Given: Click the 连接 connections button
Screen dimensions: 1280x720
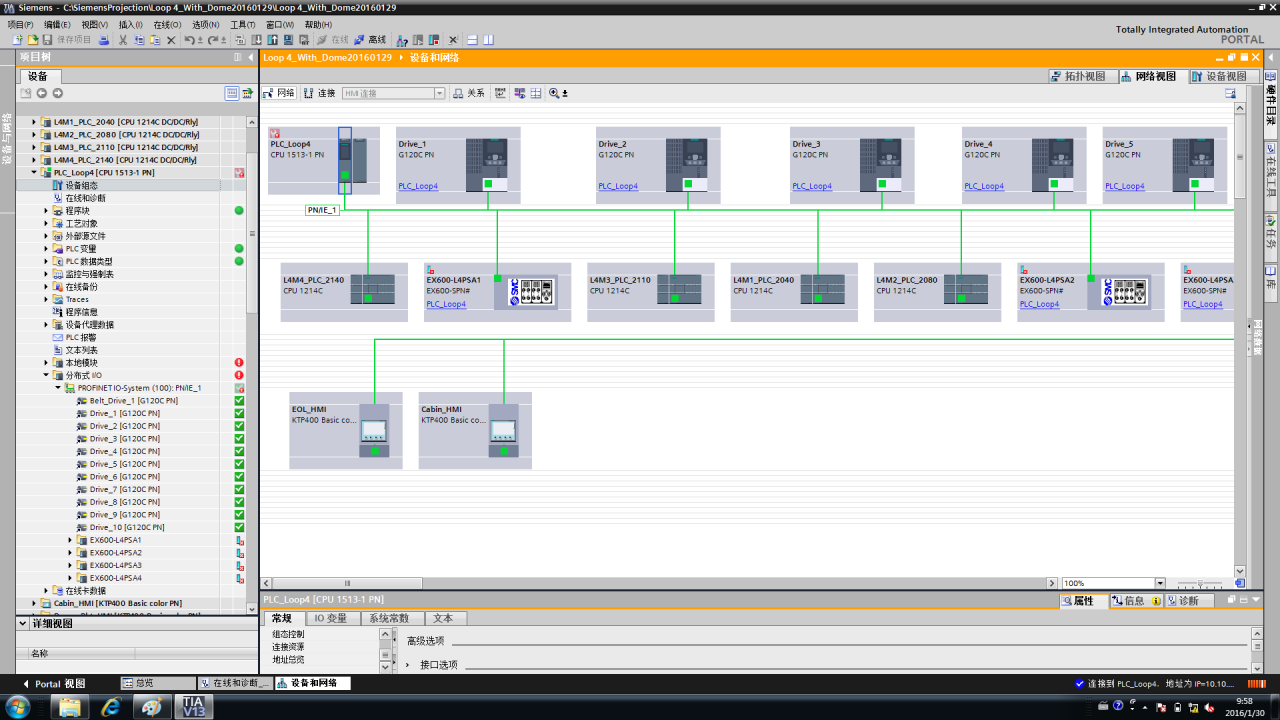Looking at the screenshot, I should [x=320, y=93].
